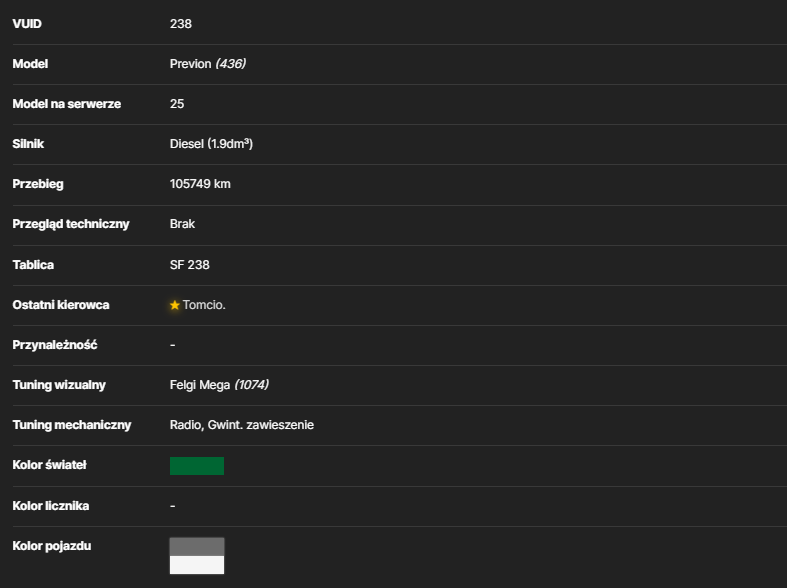Screen dimensions: 787x588
Task: Click the white vehicle color swatch
Action: (x=197, y=565)
